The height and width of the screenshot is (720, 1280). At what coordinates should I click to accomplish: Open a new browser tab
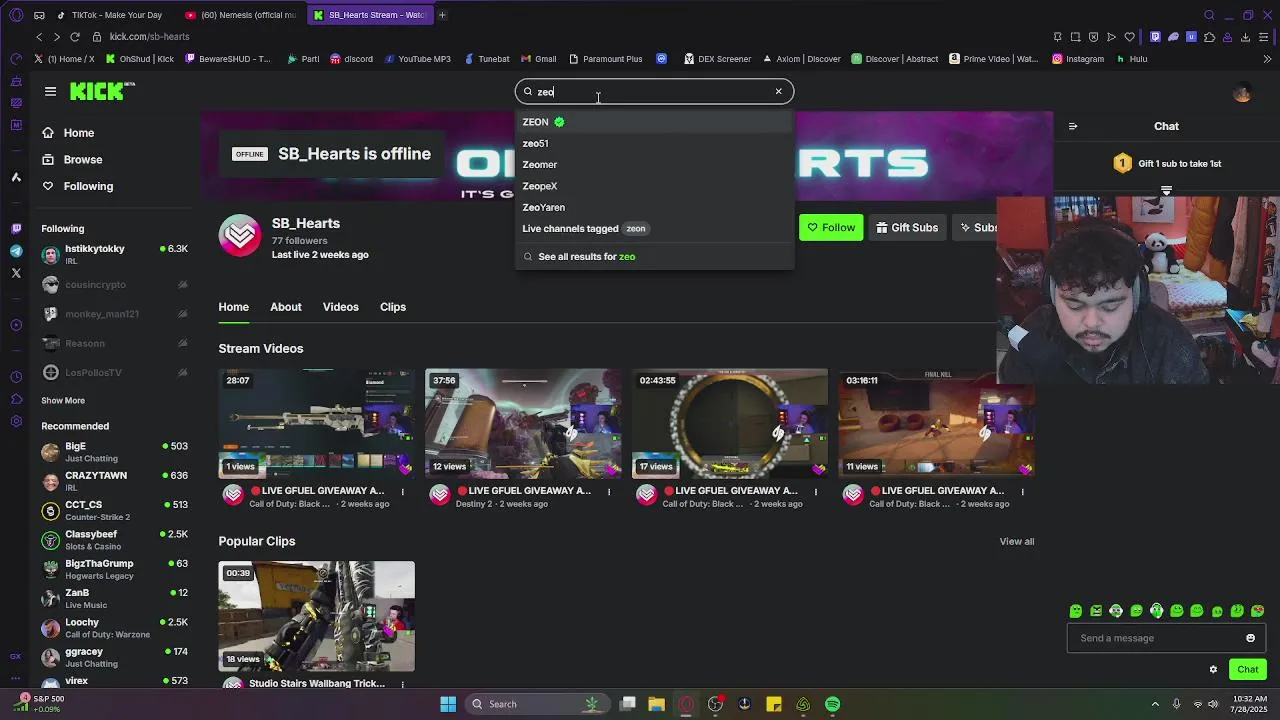pos(443,15)
